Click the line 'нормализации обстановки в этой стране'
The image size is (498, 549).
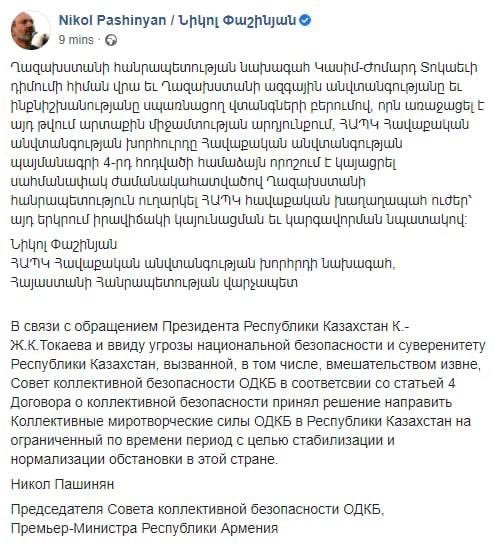(144, 459)
